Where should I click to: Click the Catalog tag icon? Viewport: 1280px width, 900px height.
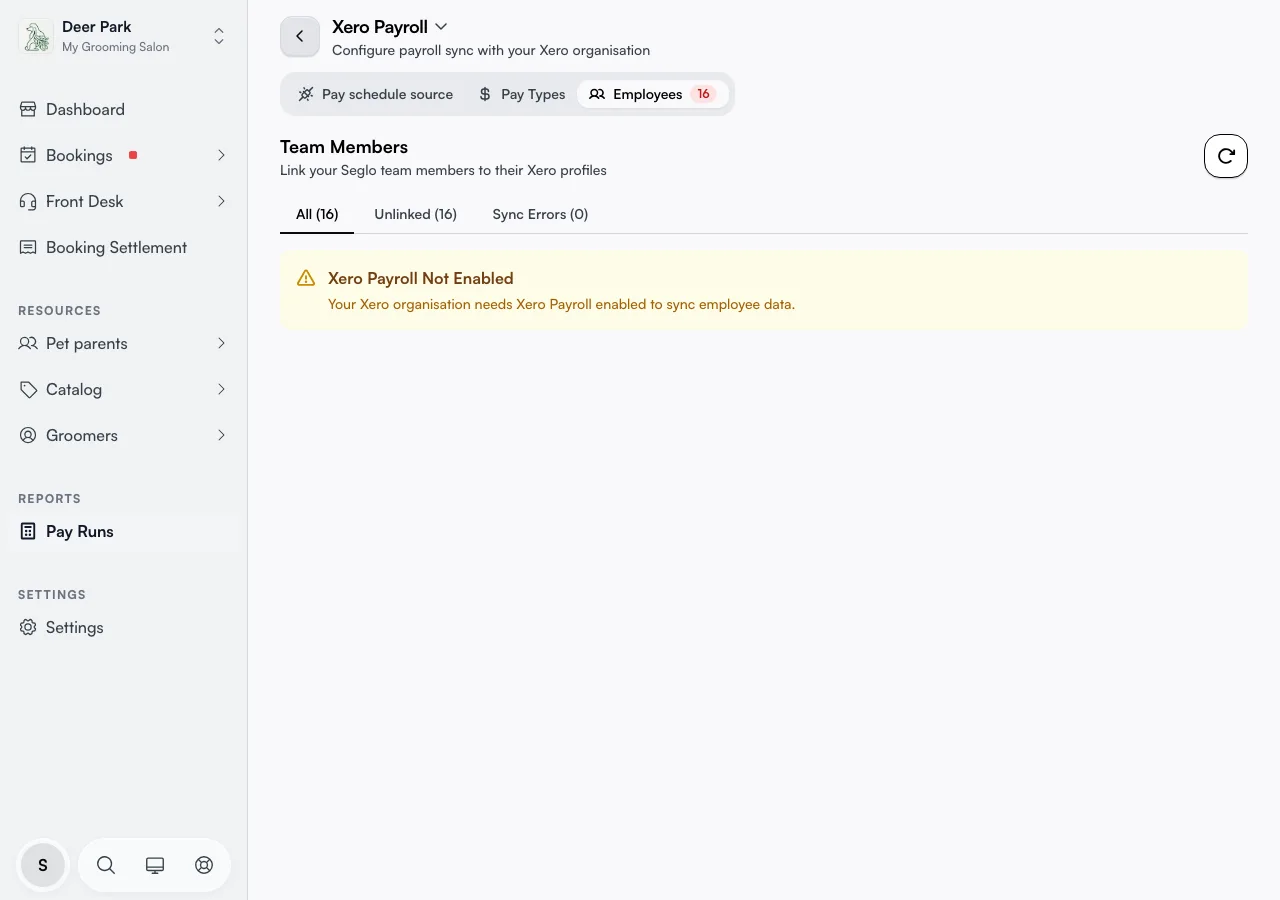pos(28,389)
